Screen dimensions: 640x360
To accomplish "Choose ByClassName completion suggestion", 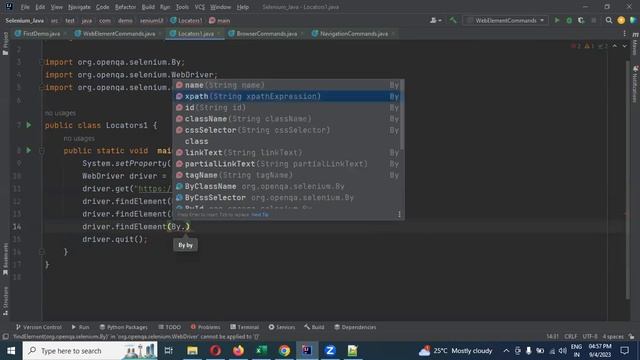I will (287, 186).
